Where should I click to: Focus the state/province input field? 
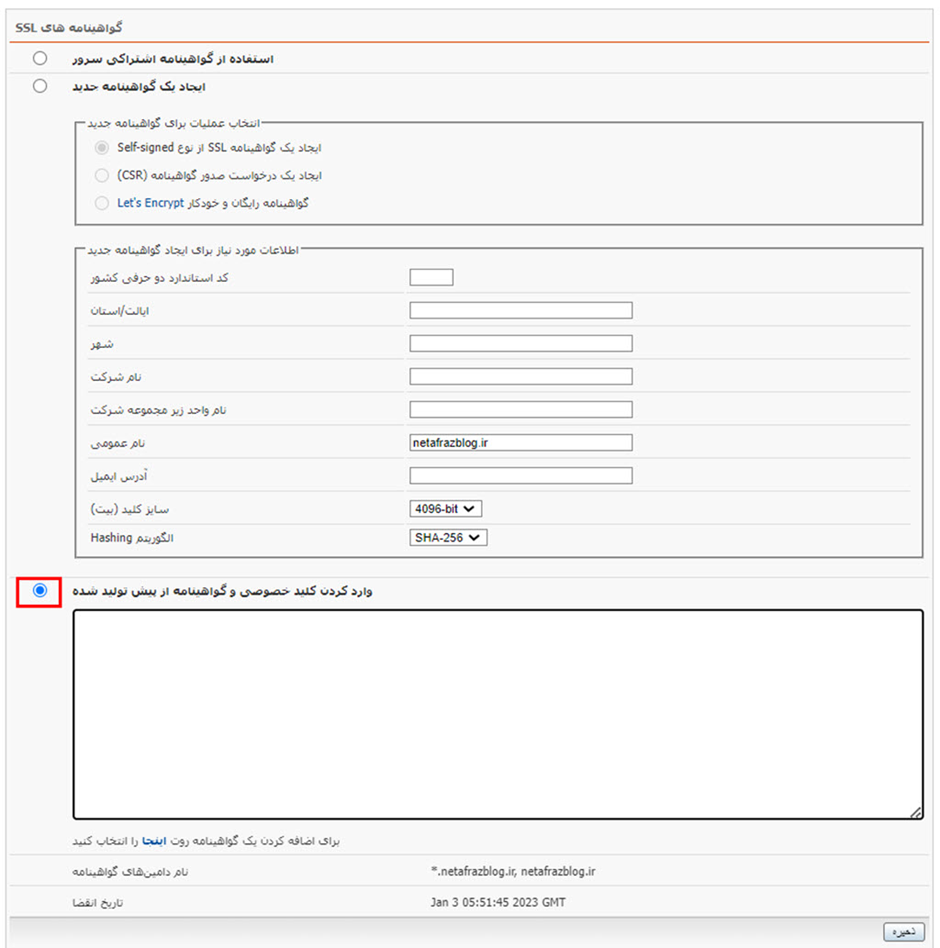(x=521, y=311)
